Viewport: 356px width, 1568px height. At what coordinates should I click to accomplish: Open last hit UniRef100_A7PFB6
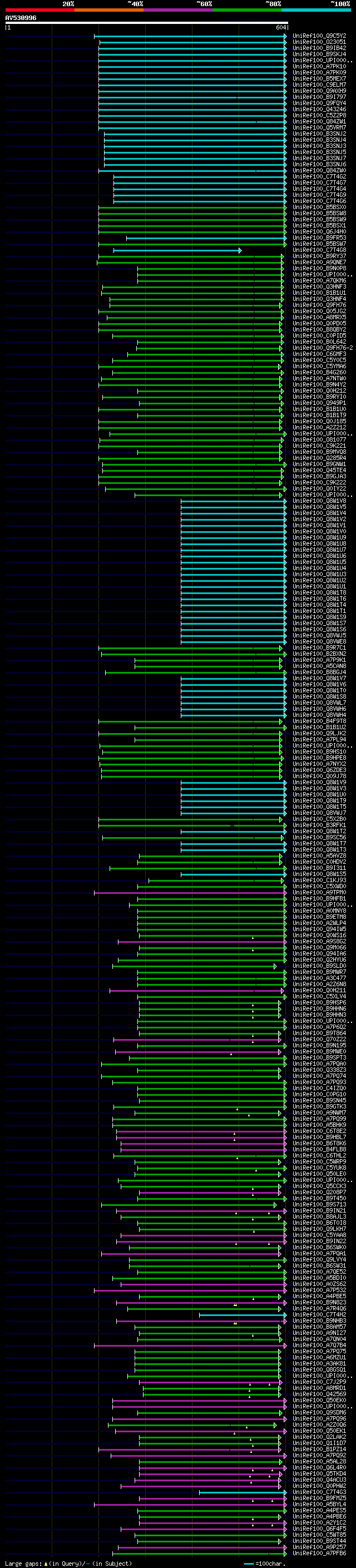(319, 1554)
